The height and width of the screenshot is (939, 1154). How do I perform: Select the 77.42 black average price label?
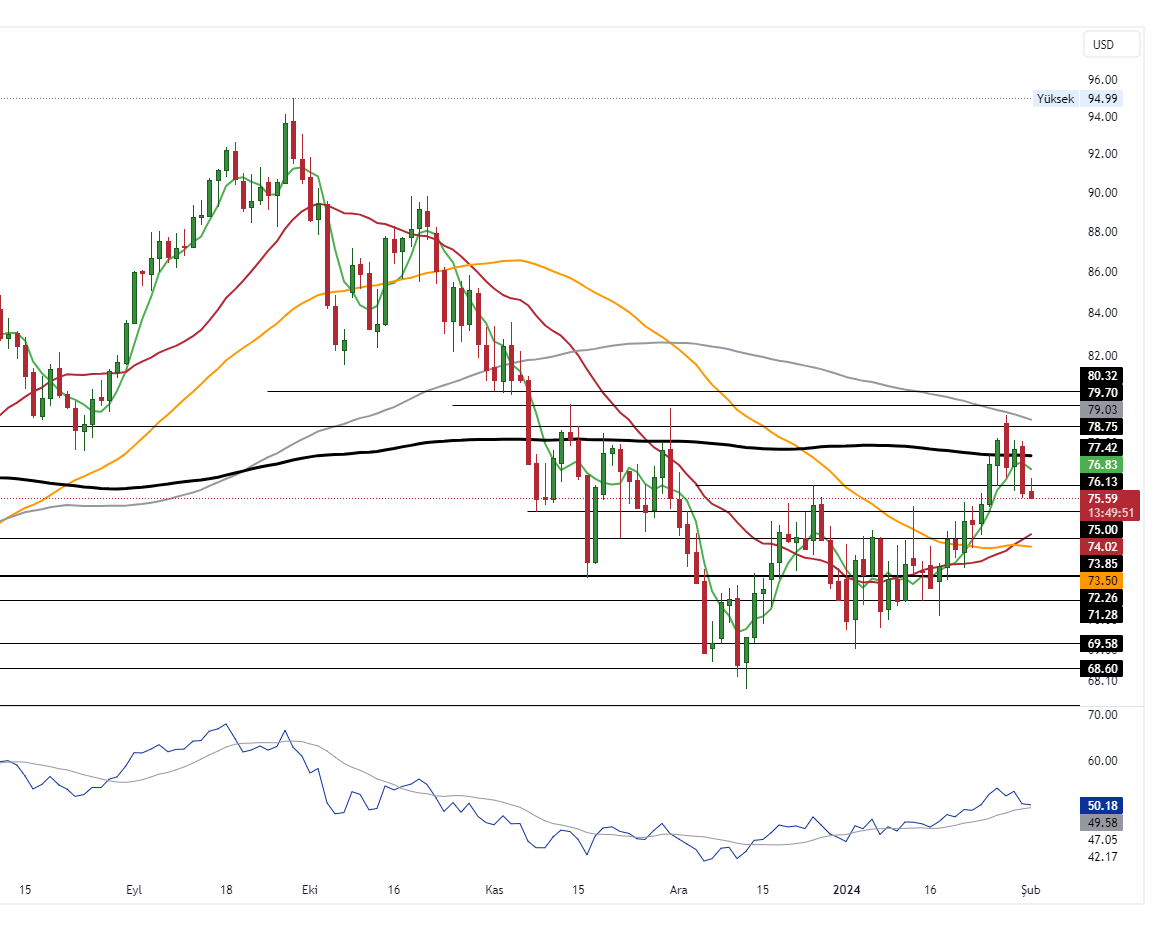[1101, 447]
